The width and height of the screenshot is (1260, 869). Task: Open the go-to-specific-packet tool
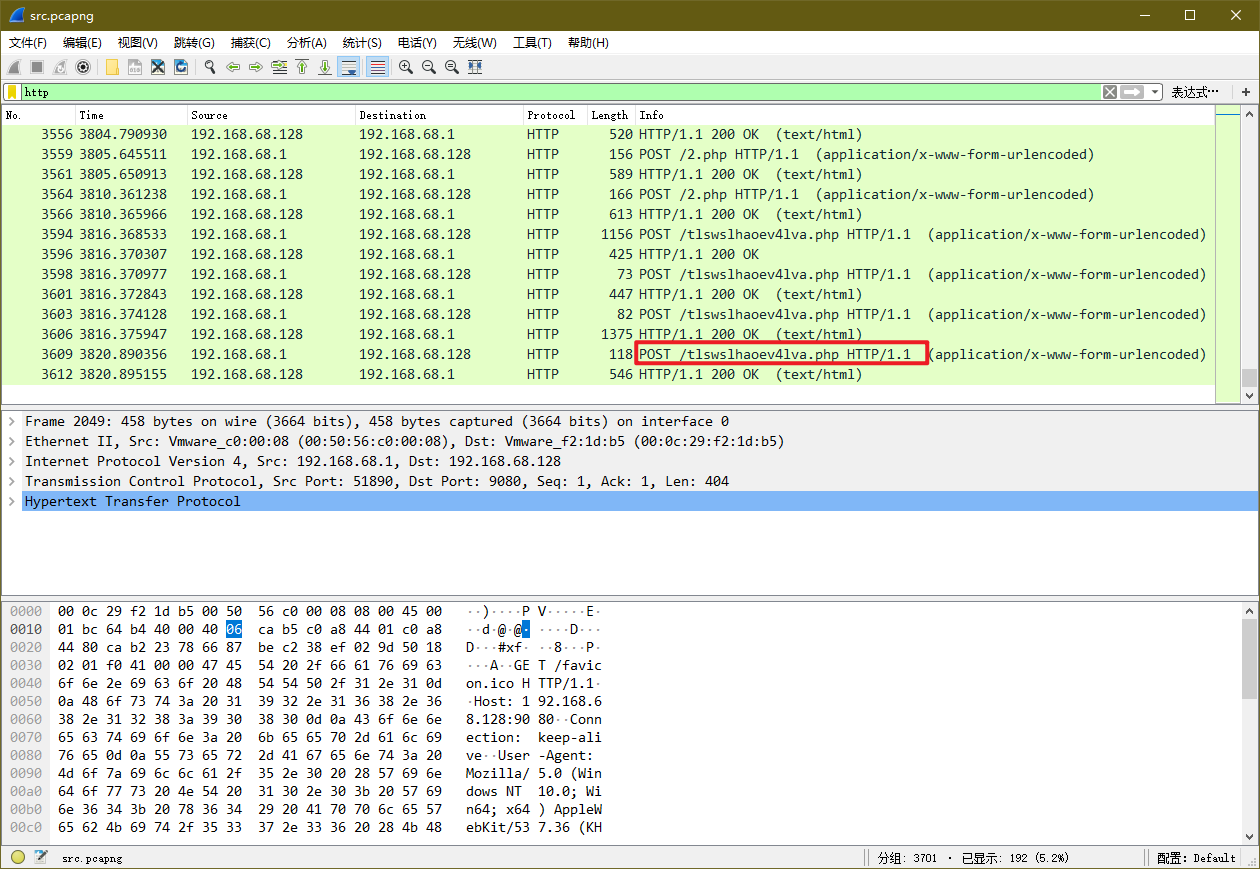[x=279, y=67]
